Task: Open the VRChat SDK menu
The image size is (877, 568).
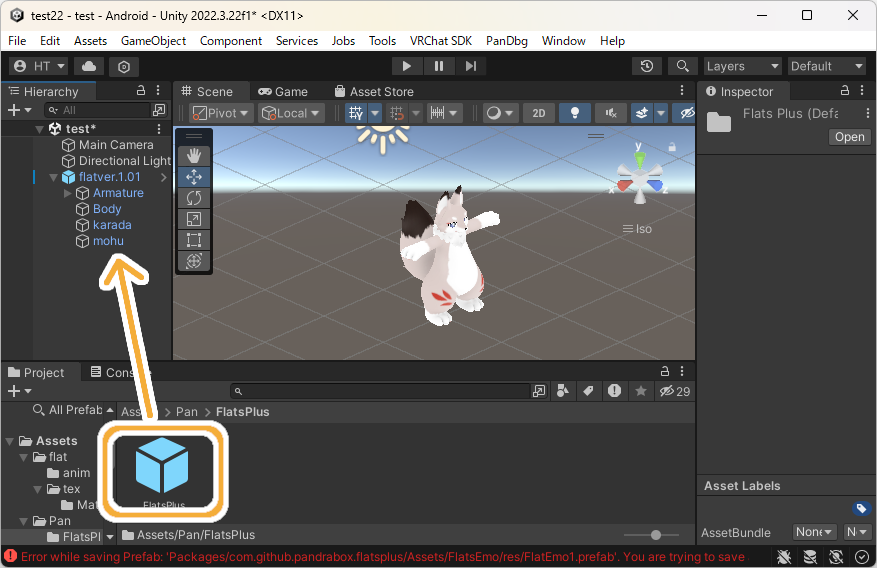Action: point(441,41)
